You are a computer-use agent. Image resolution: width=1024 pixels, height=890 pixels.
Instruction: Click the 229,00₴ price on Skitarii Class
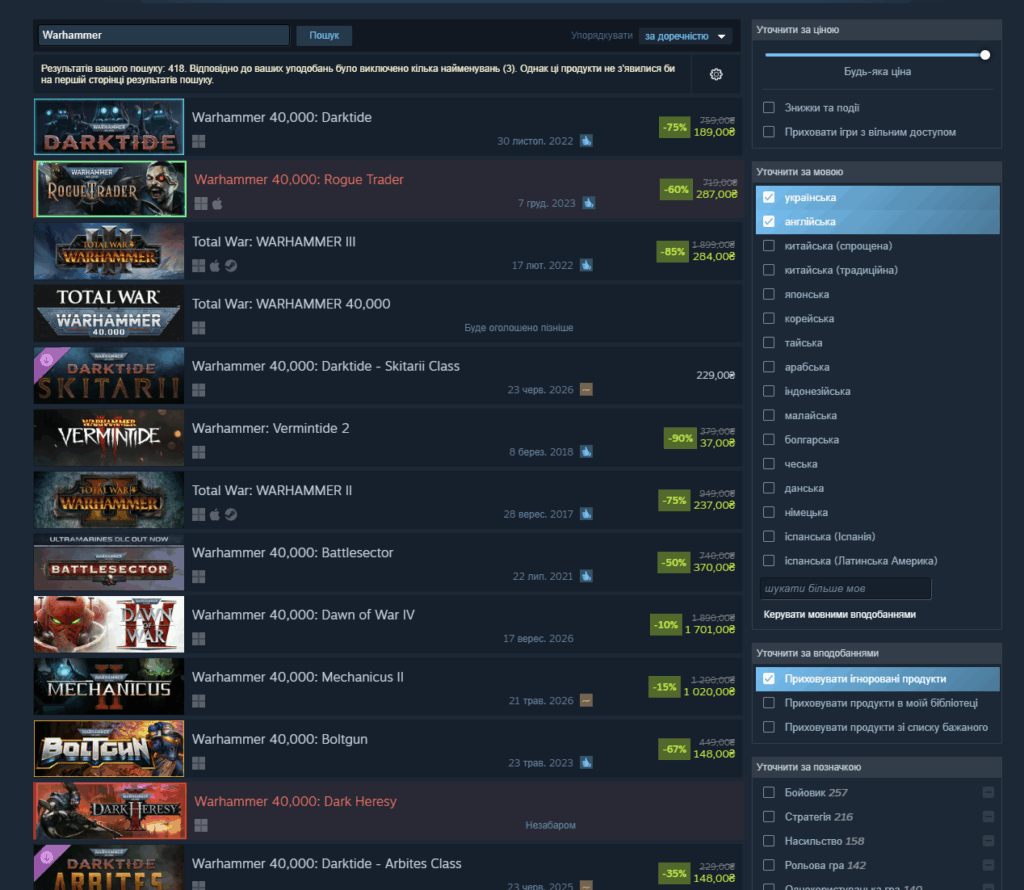coord(715,375)
